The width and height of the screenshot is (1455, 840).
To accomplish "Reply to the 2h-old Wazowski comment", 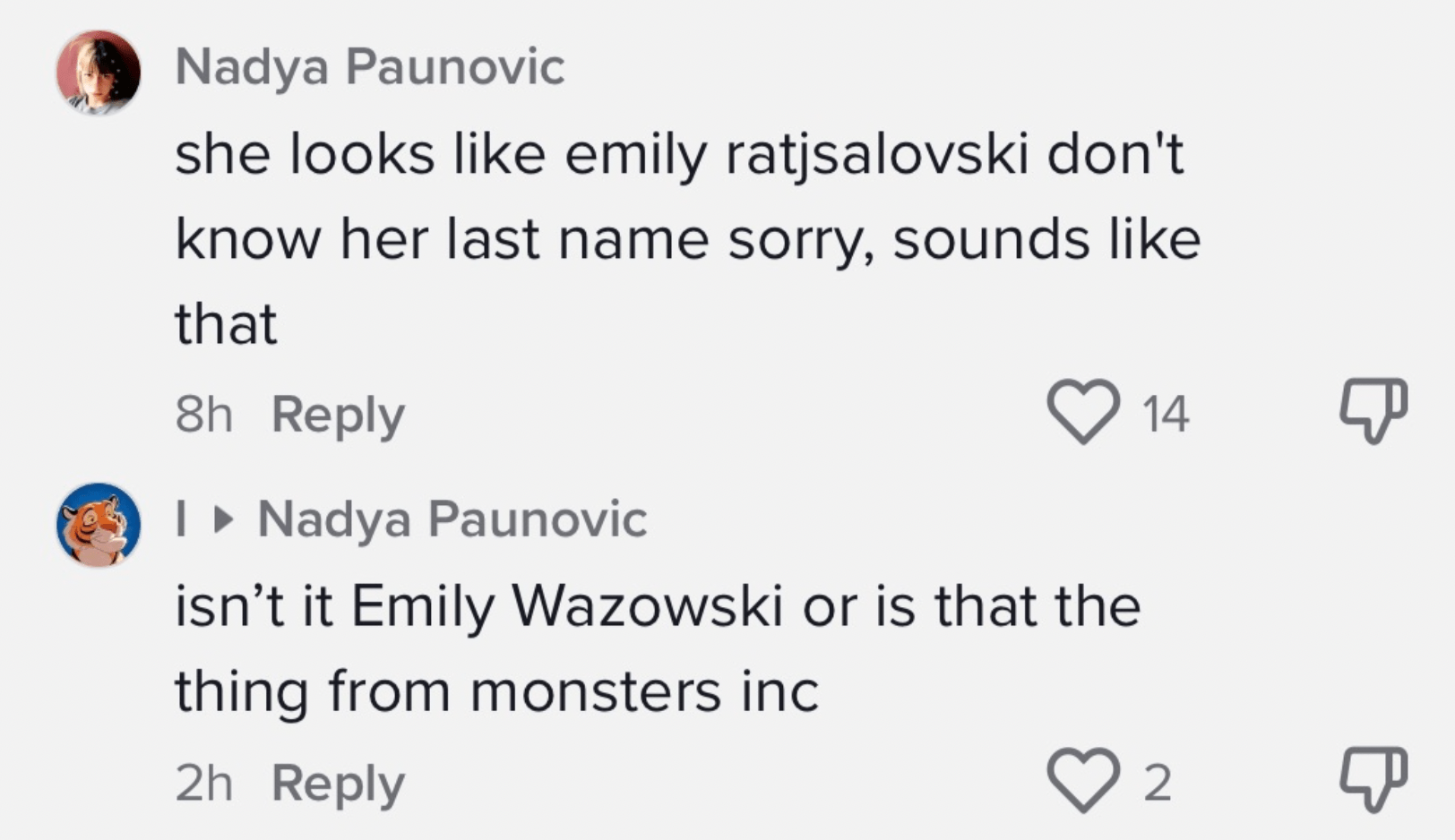I will pyautogui.click(x=338, y=784).
